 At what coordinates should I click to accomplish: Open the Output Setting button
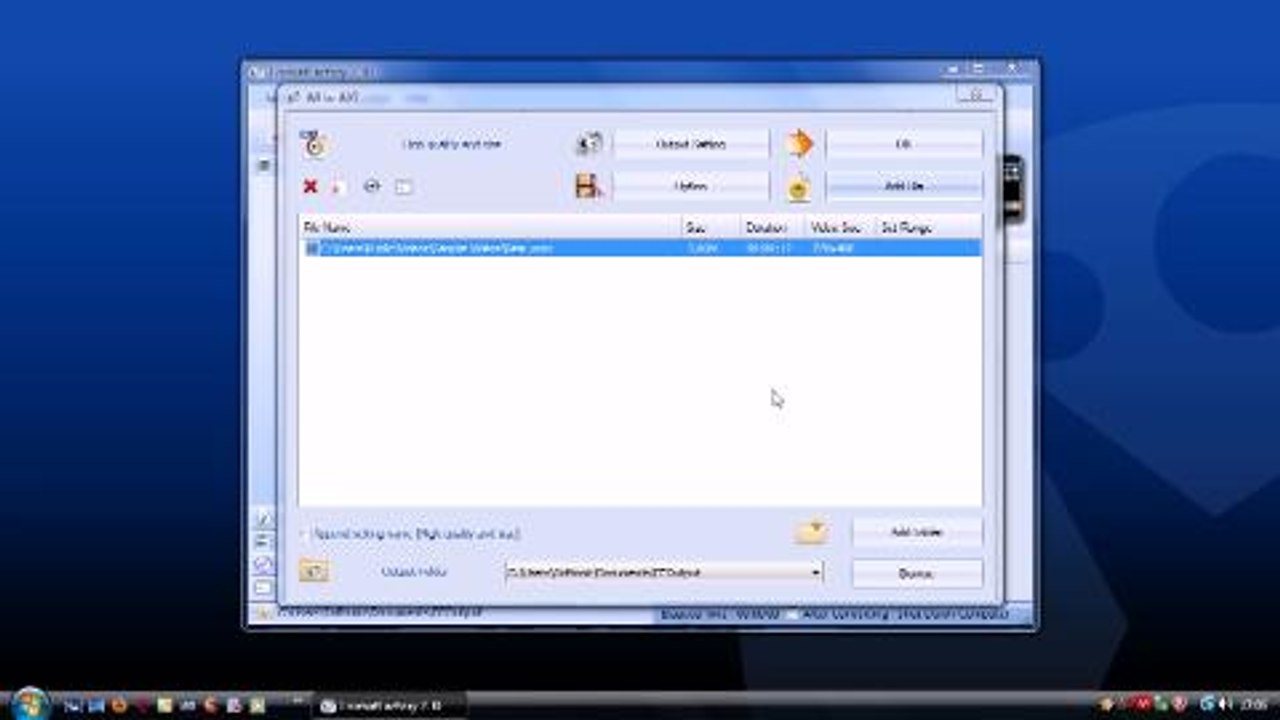point(691,144)
